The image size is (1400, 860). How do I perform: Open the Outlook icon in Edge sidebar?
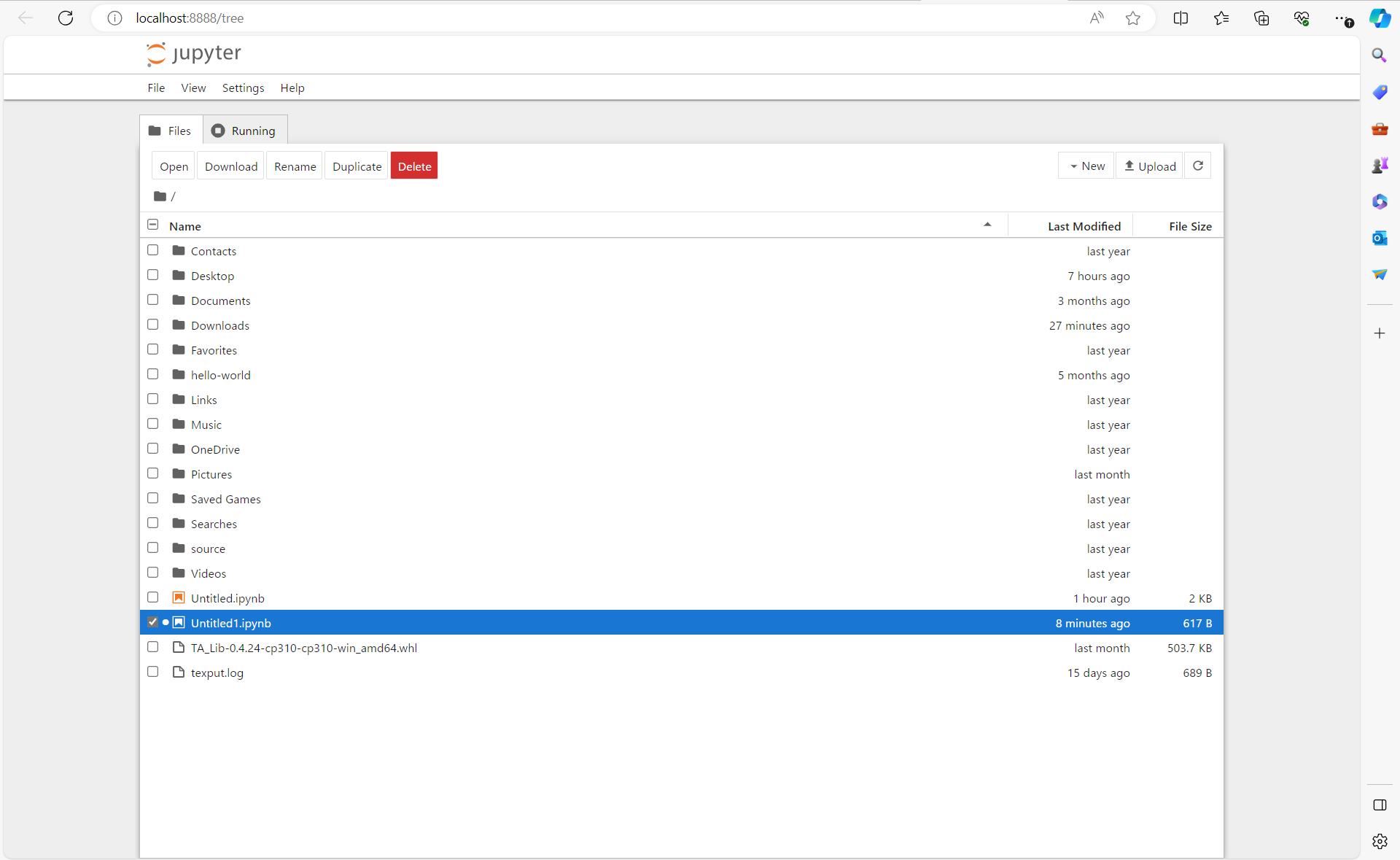(1379, 239)
